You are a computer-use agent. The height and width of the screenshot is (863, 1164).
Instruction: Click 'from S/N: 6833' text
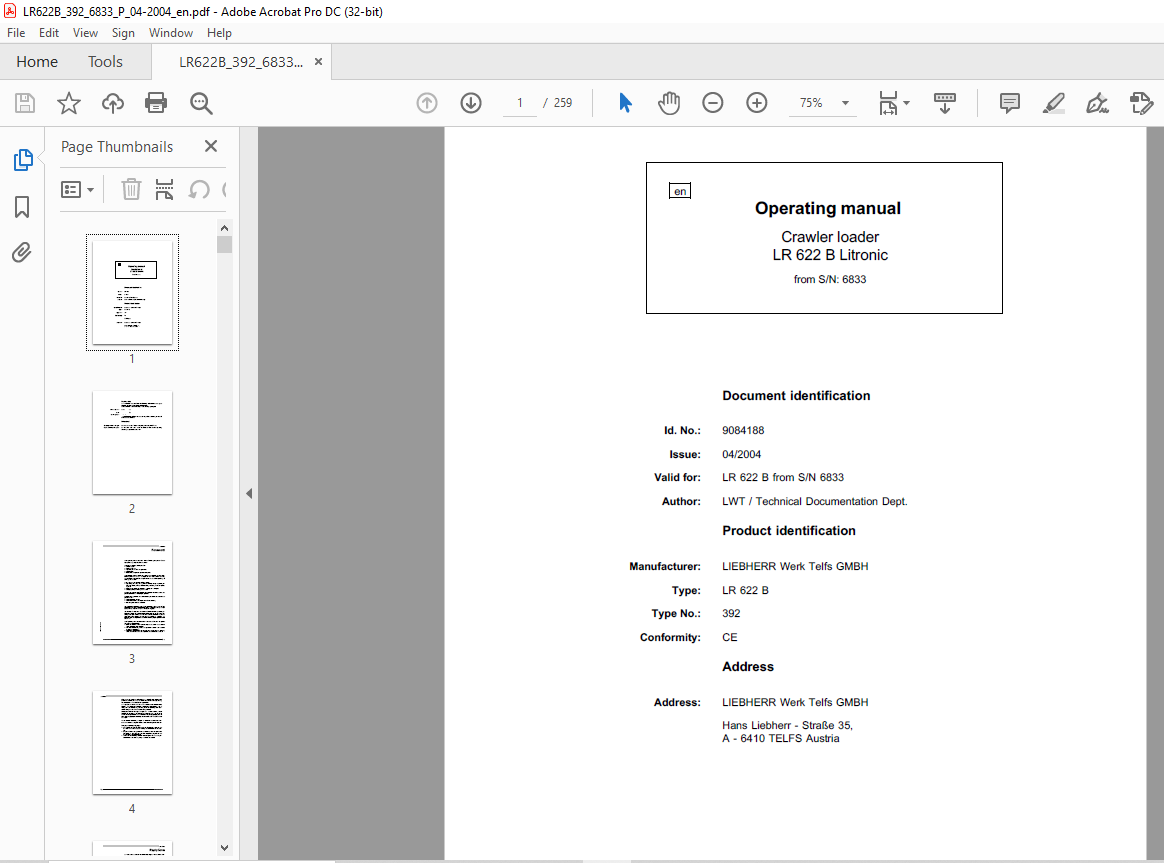[830, 280]
